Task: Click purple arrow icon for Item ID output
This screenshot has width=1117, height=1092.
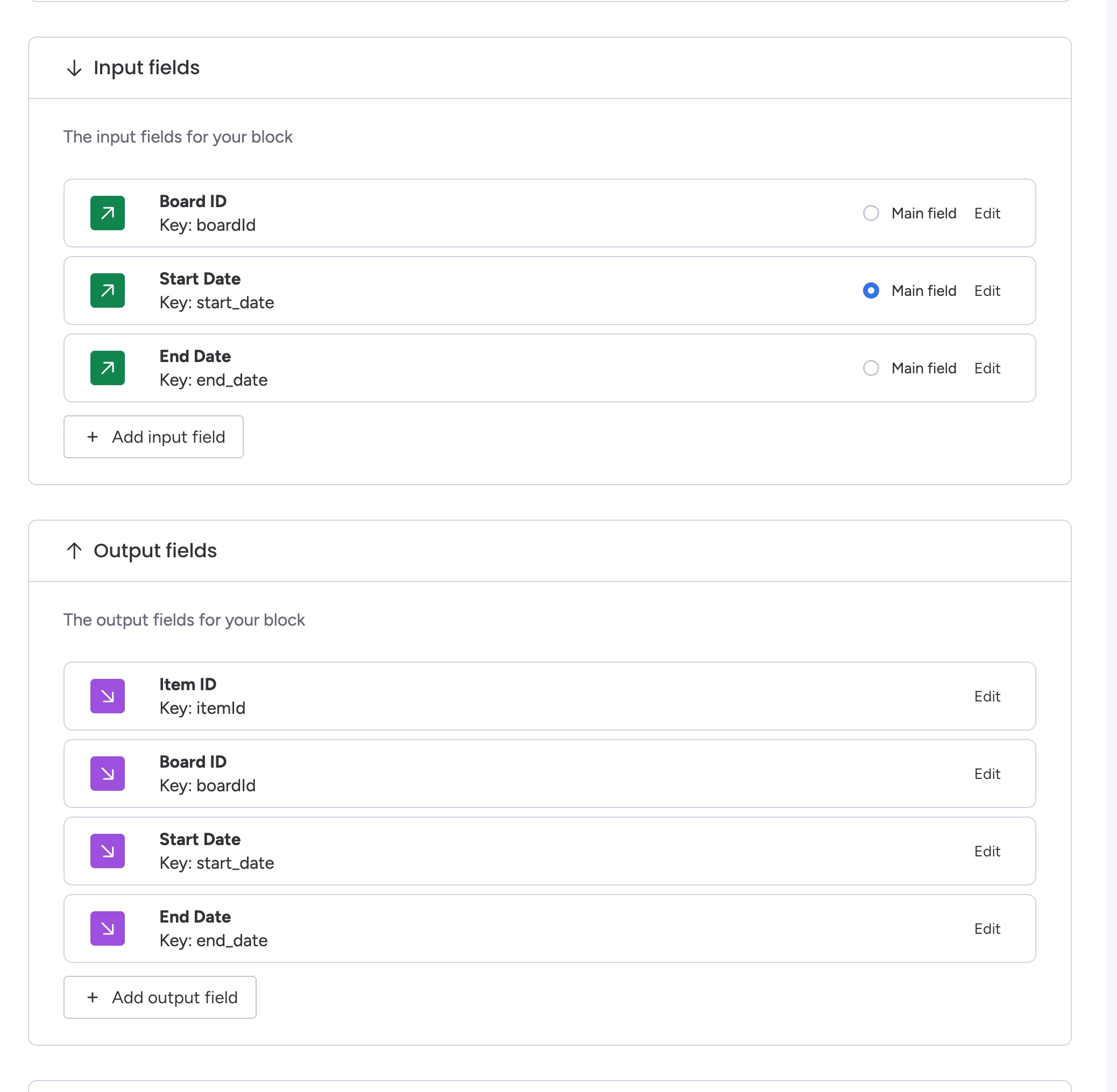Action: point(107,696)
